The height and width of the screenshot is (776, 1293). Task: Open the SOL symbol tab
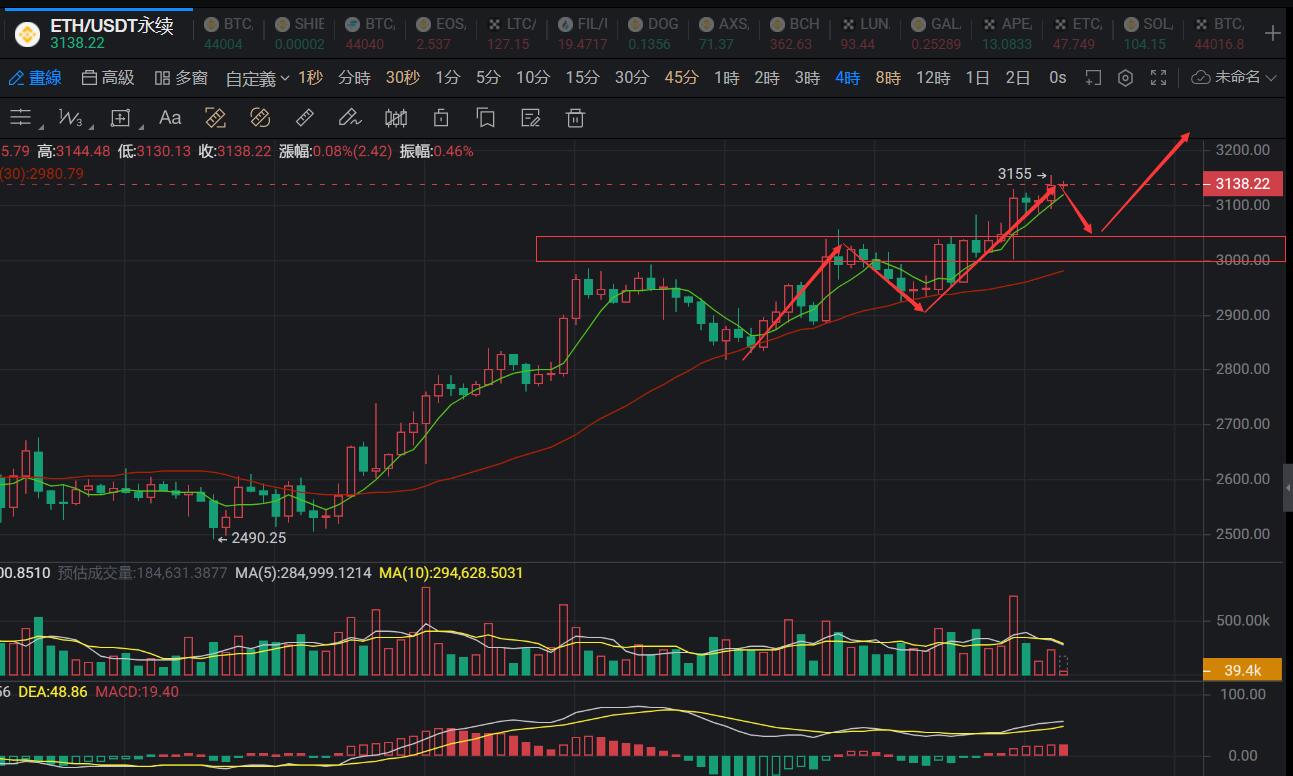(1151, 33)
